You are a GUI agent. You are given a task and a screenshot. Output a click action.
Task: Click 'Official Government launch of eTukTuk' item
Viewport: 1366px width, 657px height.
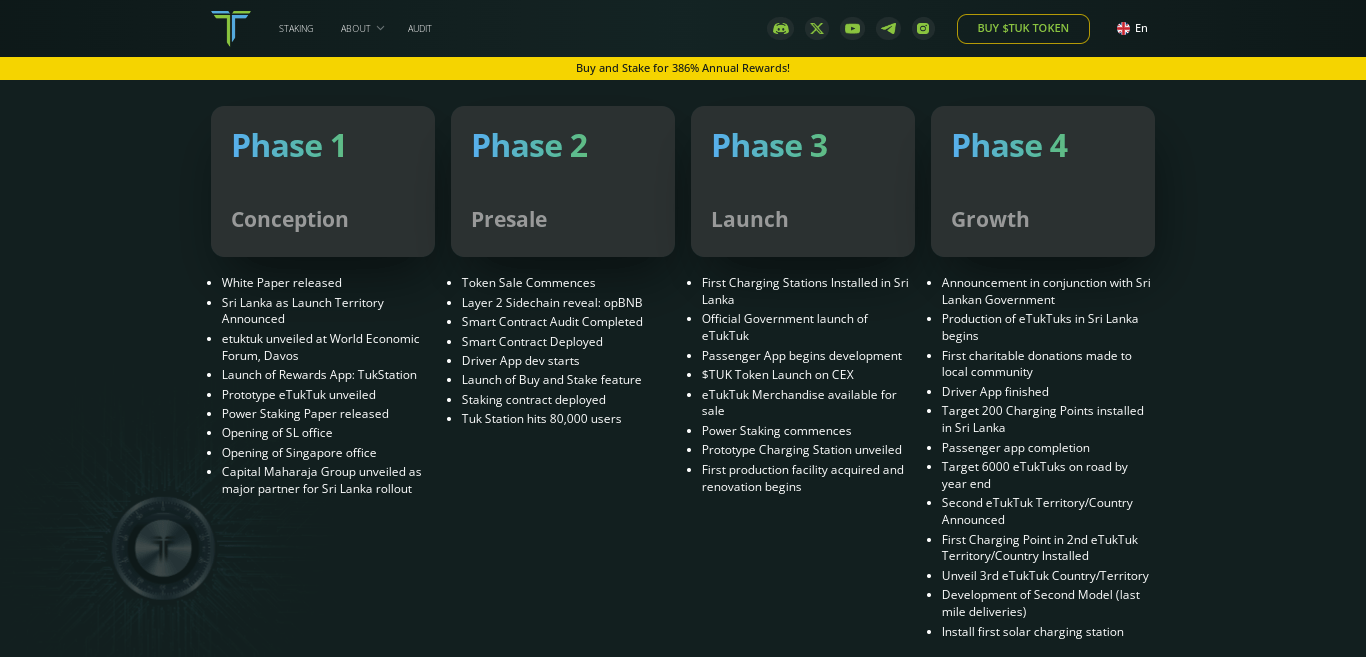pyautogui.click(x=785, y=327)
